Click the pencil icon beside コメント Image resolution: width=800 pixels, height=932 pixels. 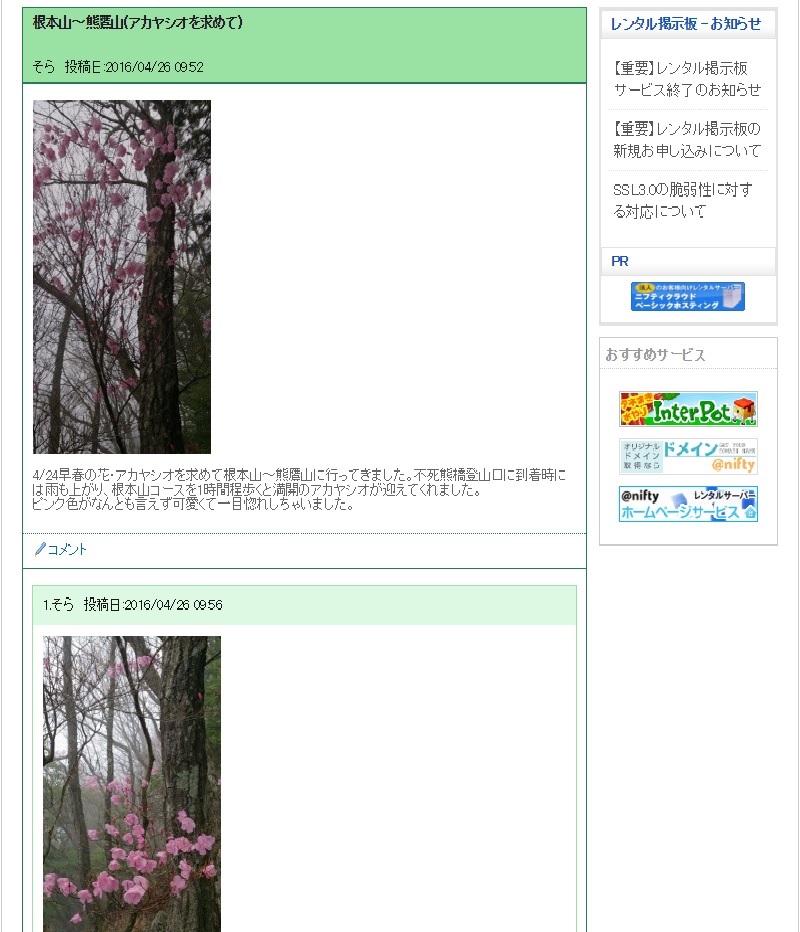pyautogui.click(x=40, y=549)
